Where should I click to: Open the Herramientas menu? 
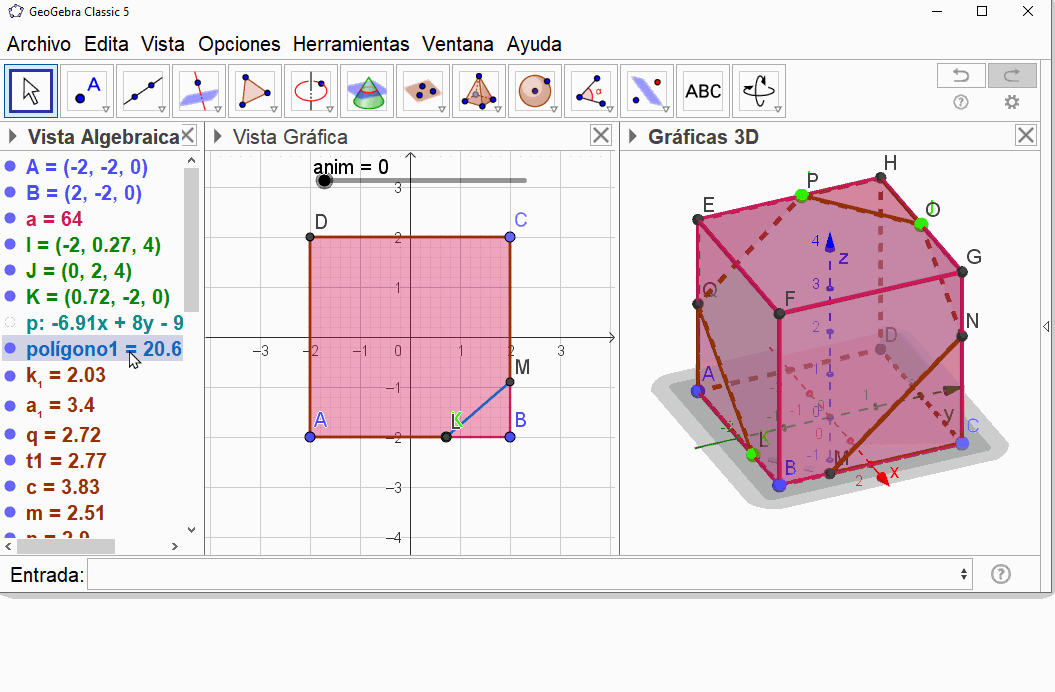click(351, 44)
